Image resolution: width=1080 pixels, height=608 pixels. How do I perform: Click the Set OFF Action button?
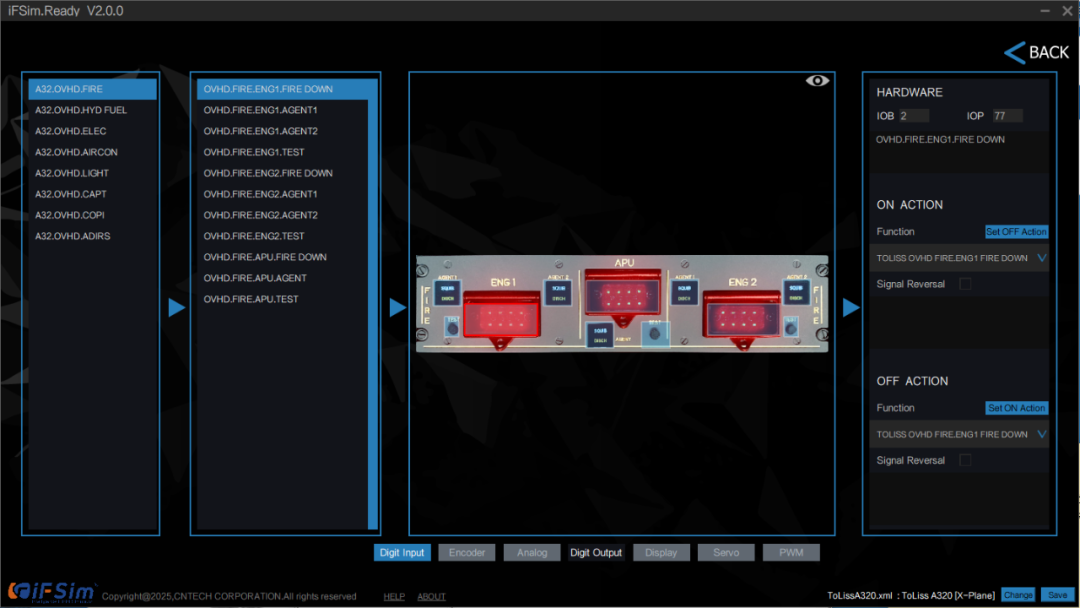coord(1016,231)
